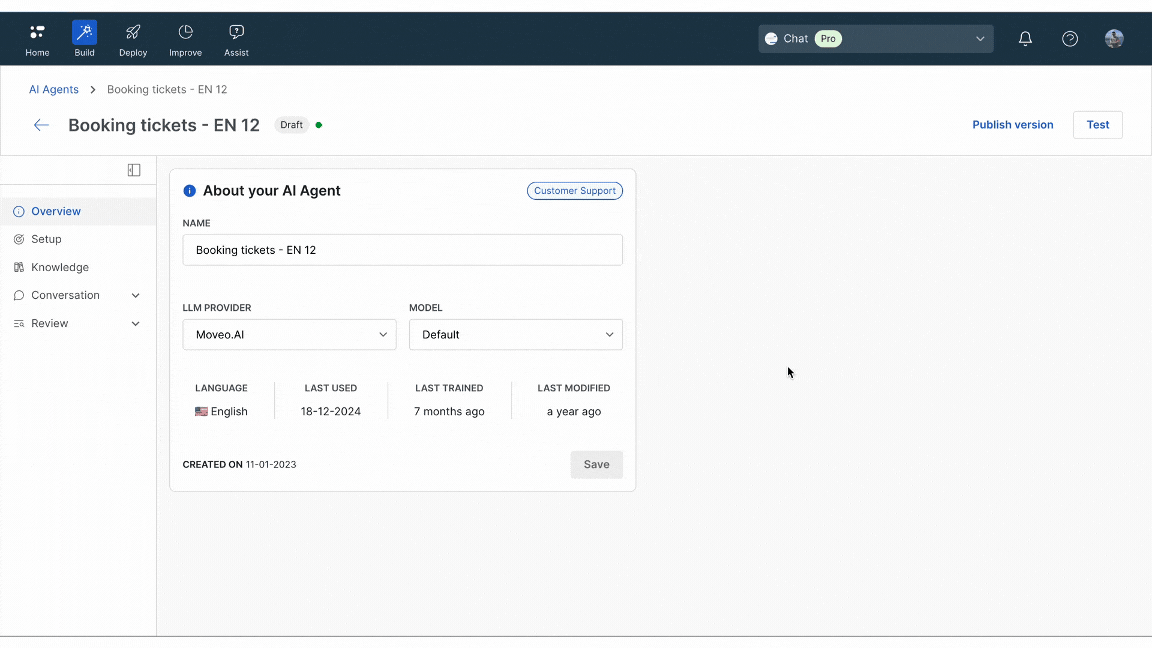Open the Improve section icon
Screen dimensions: 1152x648
point(185,33)
